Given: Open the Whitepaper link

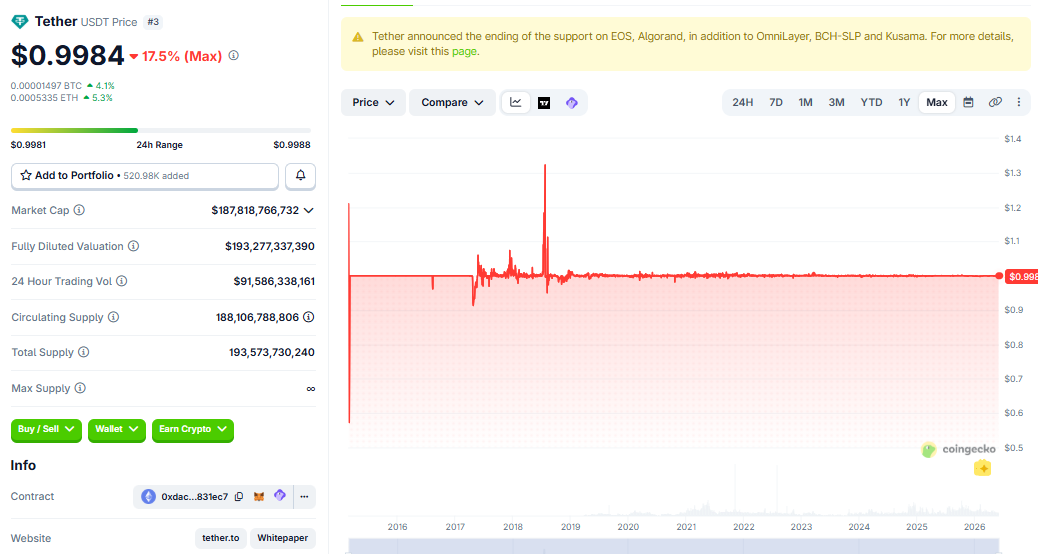Looking at the screenshot, I should tap(283, 538).
